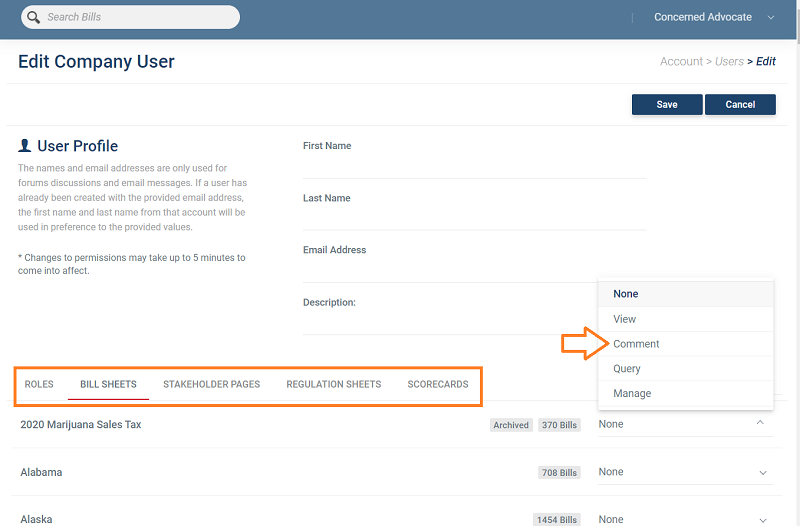Switch to the Roles tab
This screenshot has height=526, width=800.
pos(39,384)
